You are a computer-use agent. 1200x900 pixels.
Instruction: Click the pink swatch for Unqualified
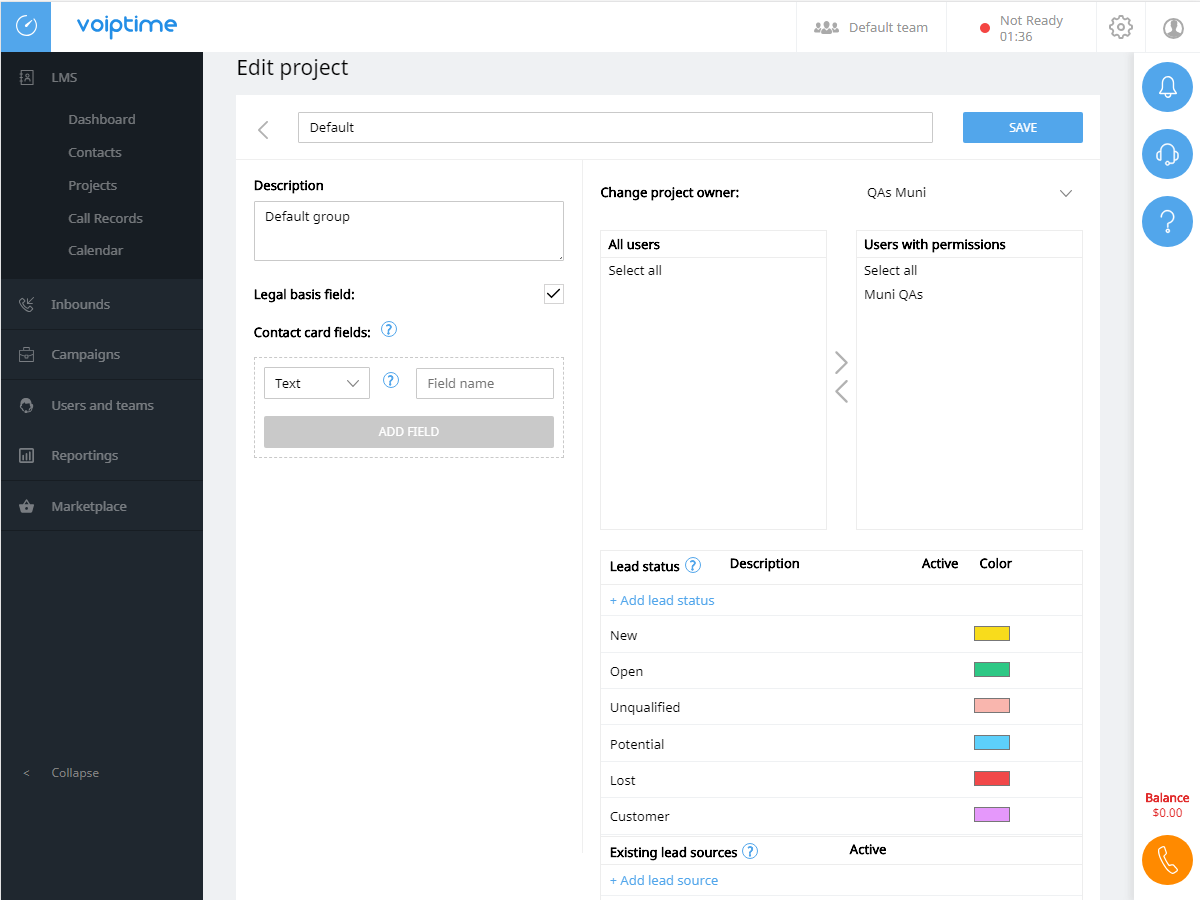pyautogui.click(x=992, y=705)
